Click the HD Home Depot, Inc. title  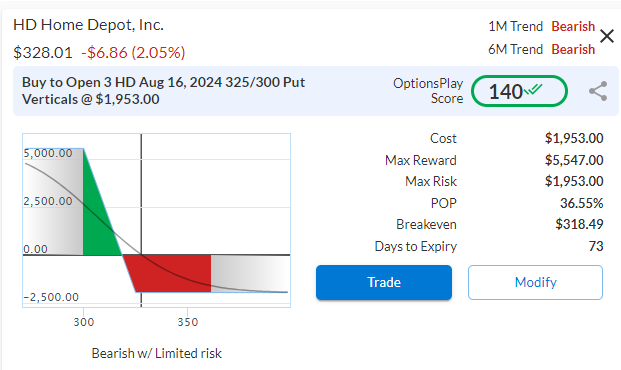88,25
